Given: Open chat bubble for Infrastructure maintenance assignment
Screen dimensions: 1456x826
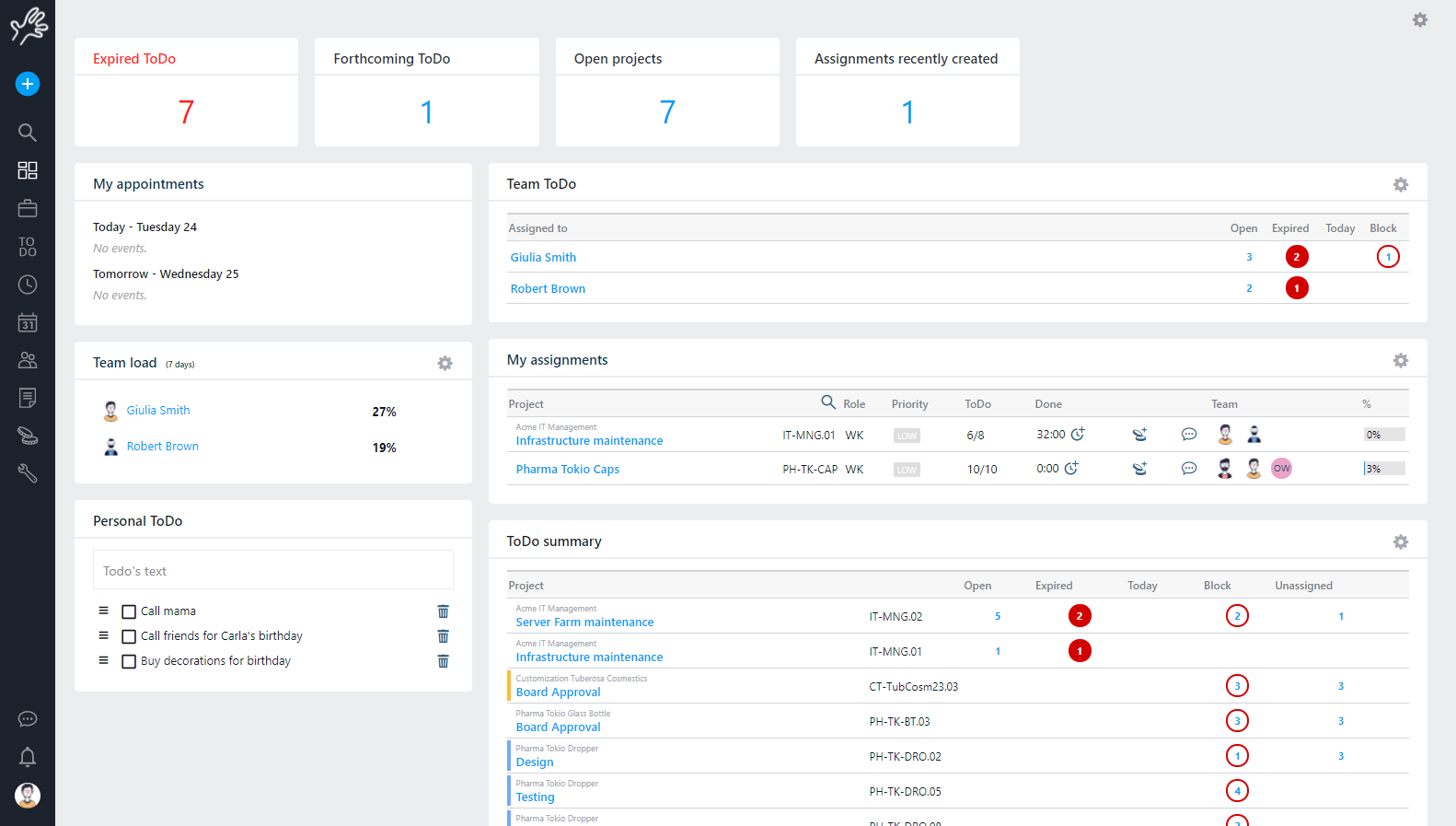Looking at the screenshot, I should pos(1189,435).
